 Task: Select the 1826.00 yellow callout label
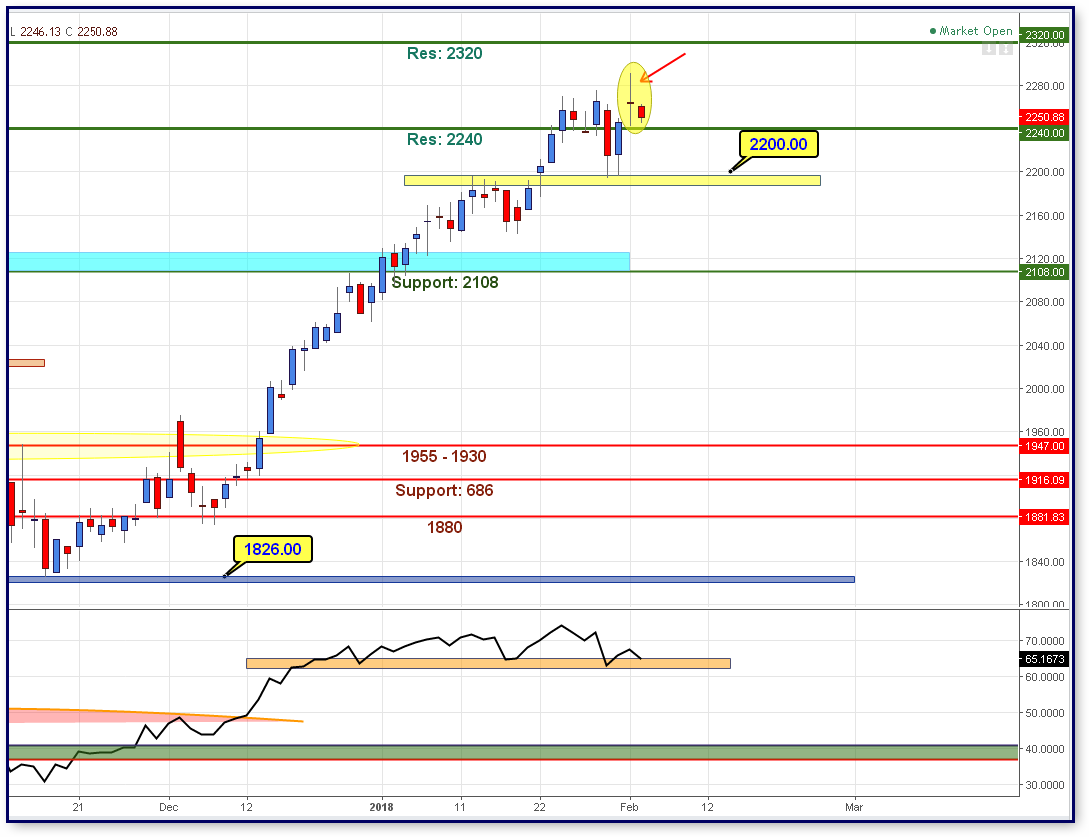point(273,549)
